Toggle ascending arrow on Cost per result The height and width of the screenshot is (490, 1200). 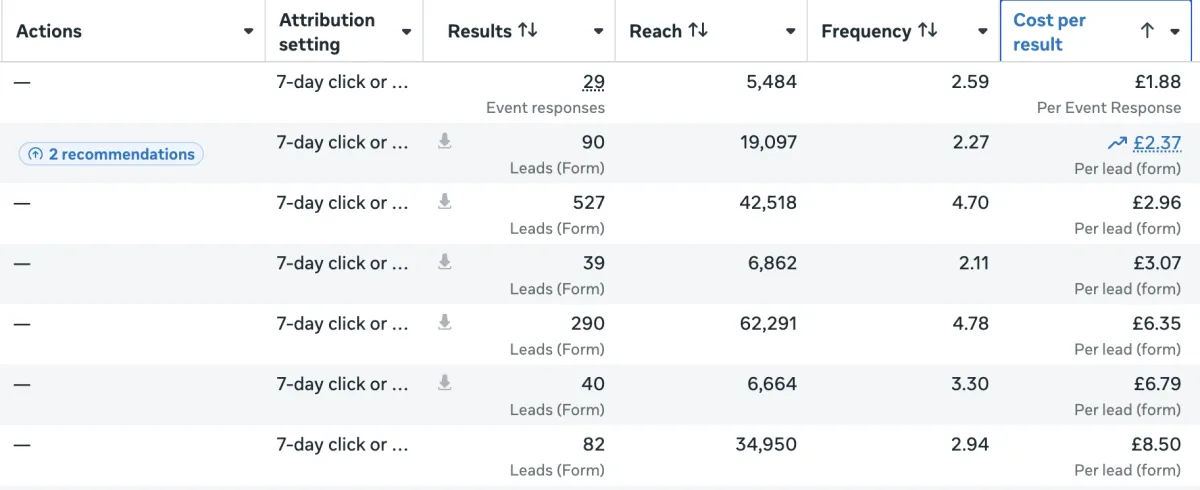pos(1147,31)
